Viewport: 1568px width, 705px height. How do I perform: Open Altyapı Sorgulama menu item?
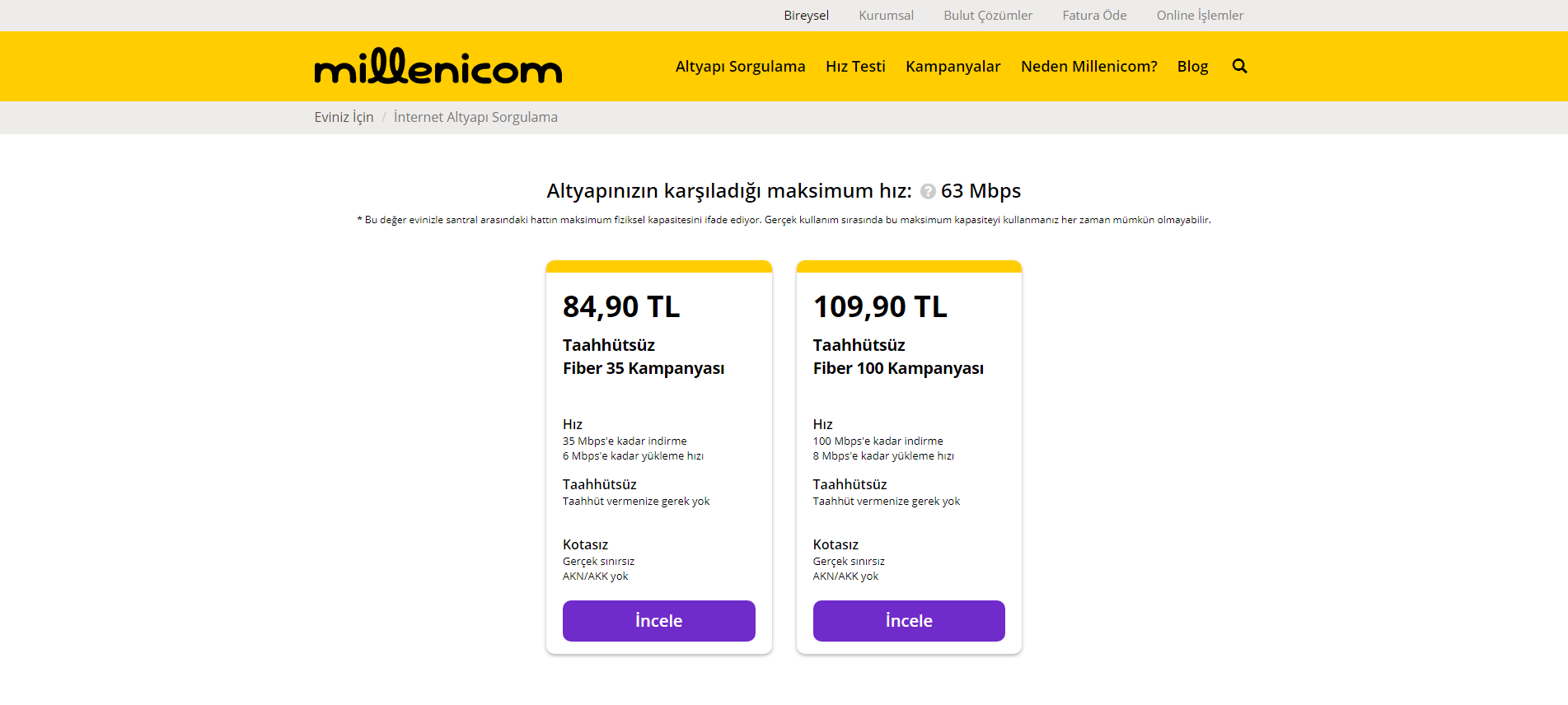(740, 67)
